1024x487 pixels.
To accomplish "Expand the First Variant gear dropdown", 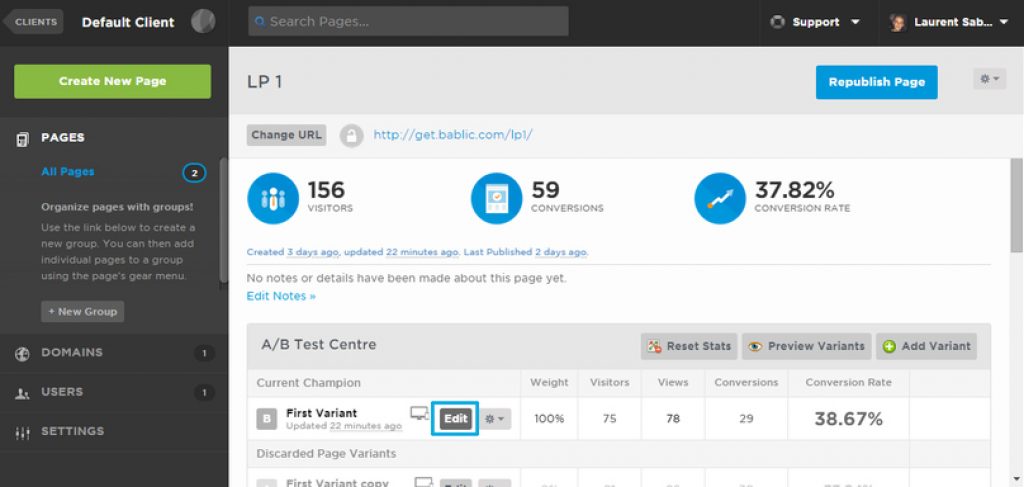I will [495, 419].
